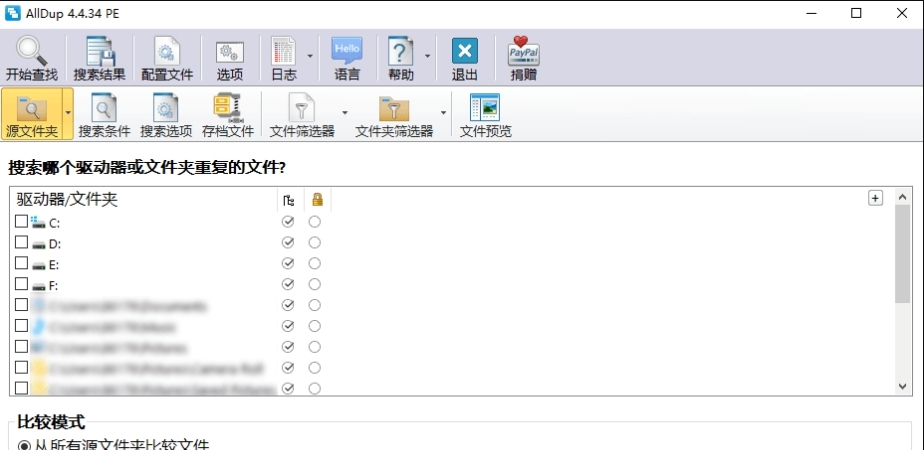Screen dimensions: 924x450
Task: Switch to 搜索选项 search options
Action: coord(166,115)
